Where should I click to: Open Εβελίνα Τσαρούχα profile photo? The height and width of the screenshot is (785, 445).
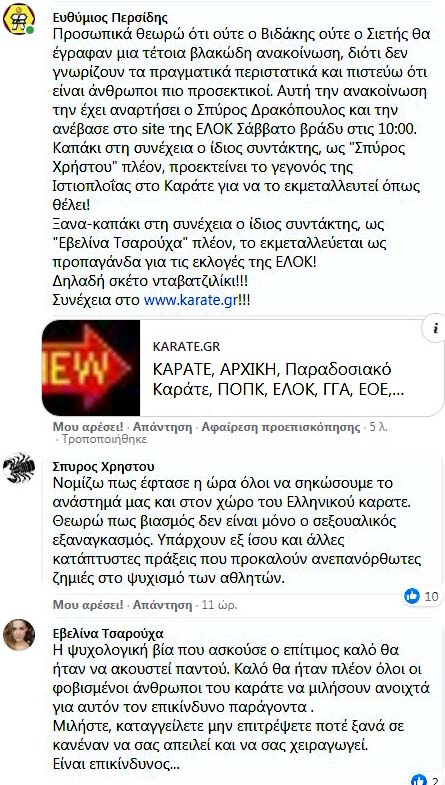point(19,635)
